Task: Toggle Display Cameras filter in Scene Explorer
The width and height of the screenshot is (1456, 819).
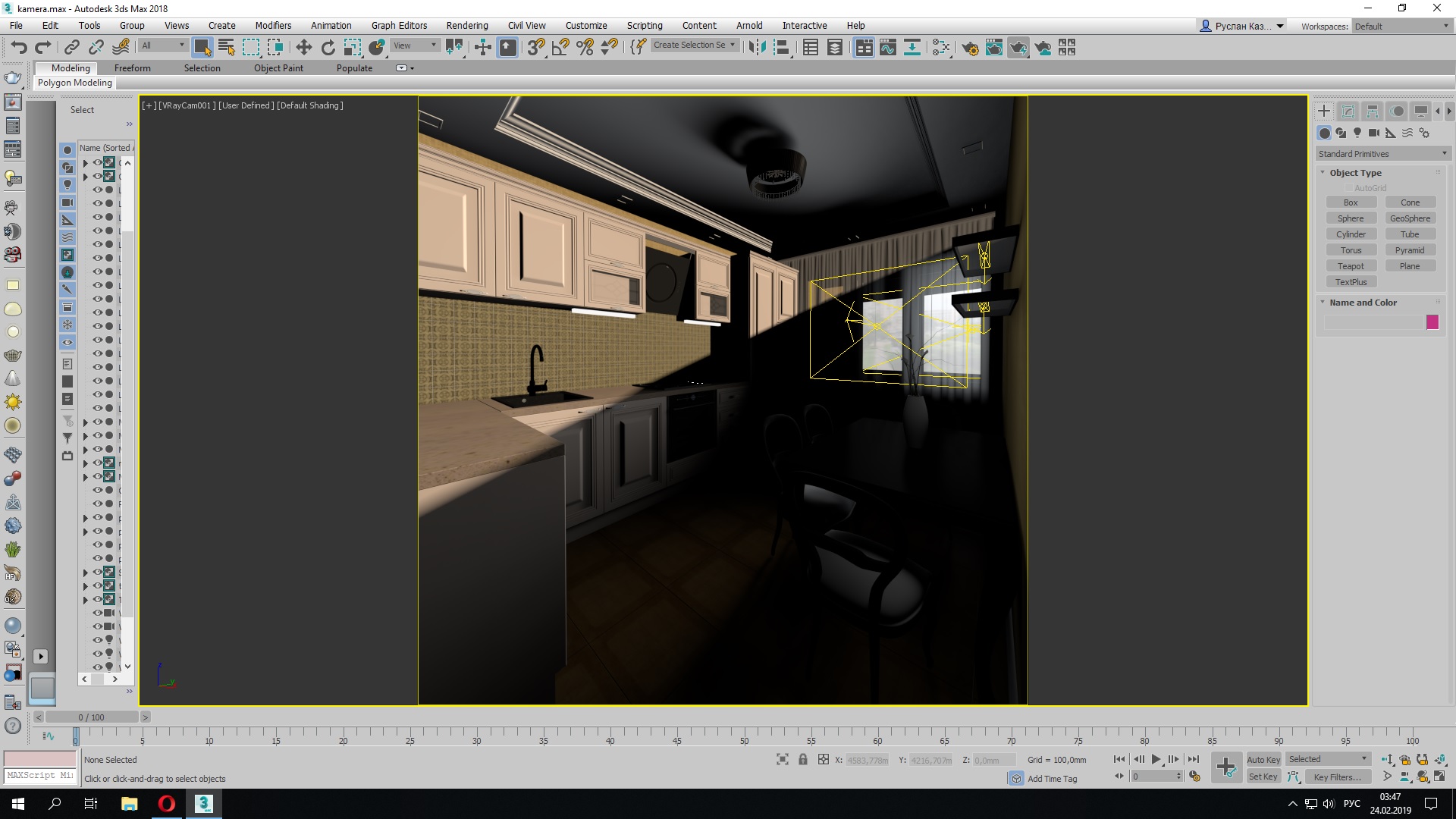Action: pos(67,202)
